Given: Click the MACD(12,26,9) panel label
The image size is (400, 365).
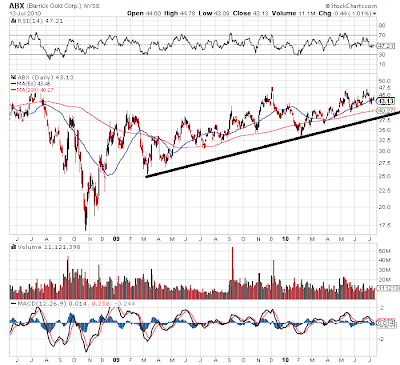Looking at the screenshot, I should pyautogui.click(x=42, y=304).
